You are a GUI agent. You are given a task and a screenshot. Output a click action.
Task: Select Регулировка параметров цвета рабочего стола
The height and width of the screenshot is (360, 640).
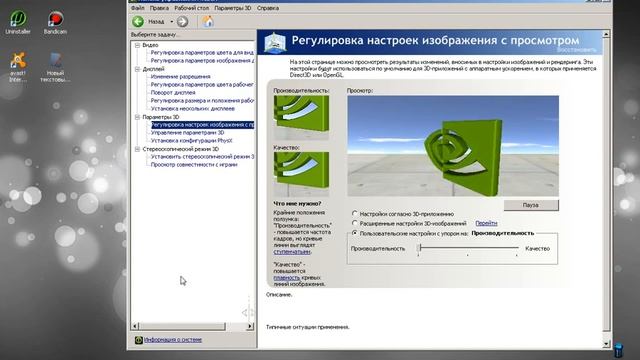(x=202, y=84)
